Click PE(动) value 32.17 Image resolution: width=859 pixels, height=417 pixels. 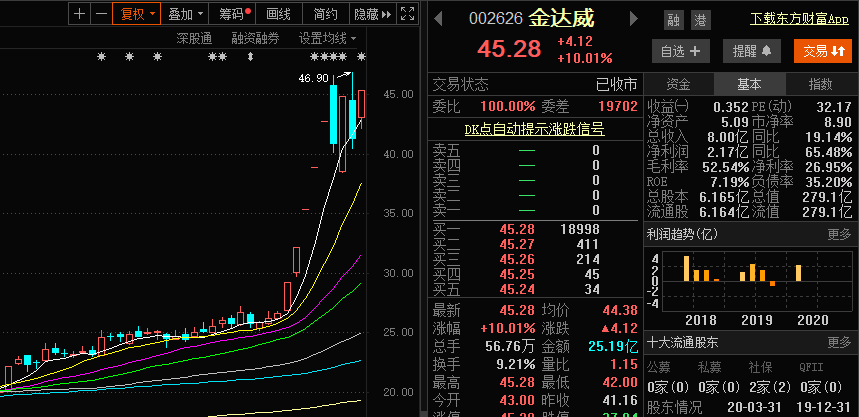click(x=833, y=106)
